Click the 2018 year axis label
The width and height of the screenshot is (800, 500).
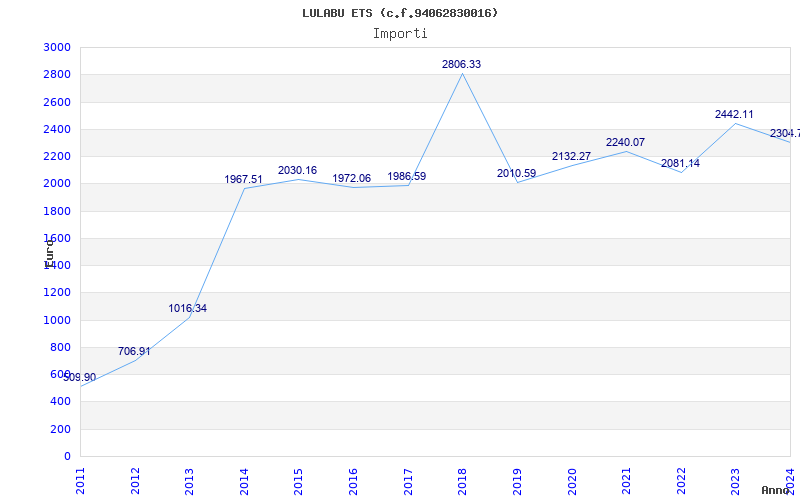point(462,481)
